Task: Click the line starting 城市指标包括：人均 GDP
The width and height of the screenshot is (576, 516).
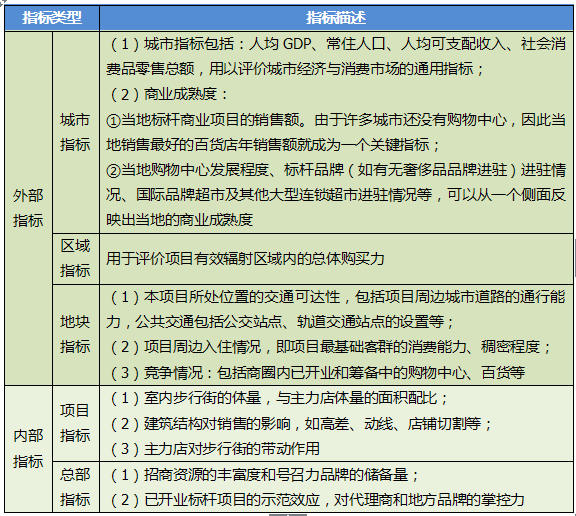Action: (337, 44)
